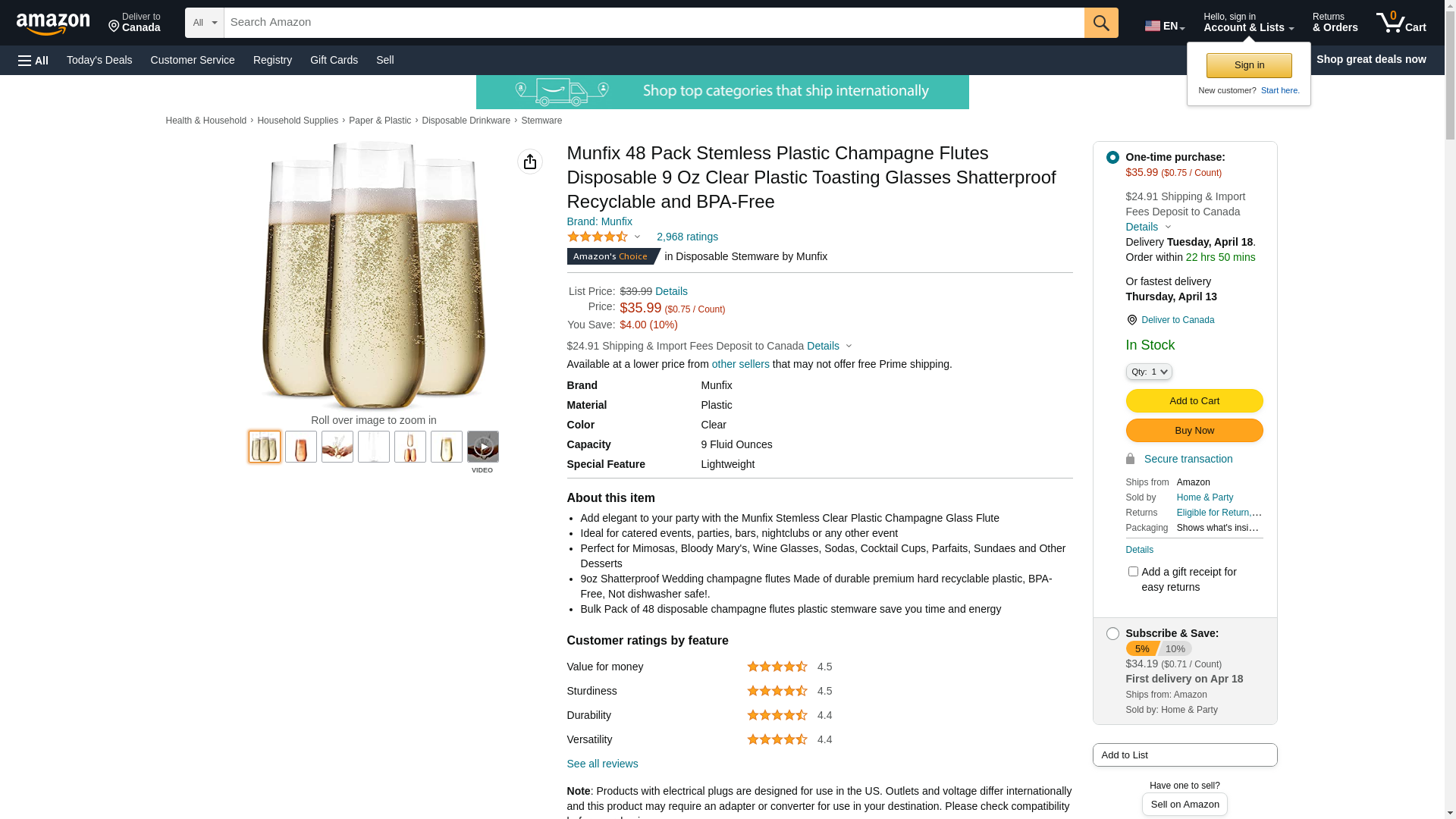Open the 2,968 ratings link
The height and width of the screenshot is (819, 1456).
tap(687, 237)
